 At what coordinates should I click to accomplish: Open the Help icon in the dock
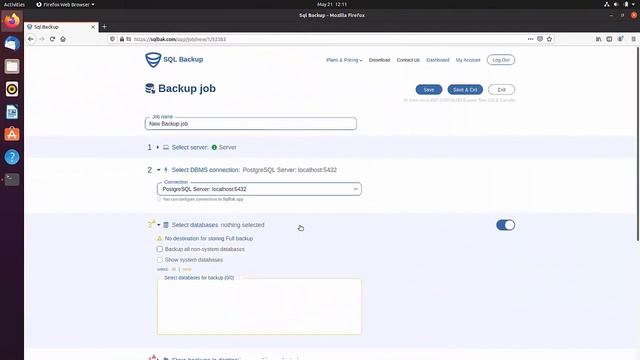pyautogui.click(x=12, y=157)
